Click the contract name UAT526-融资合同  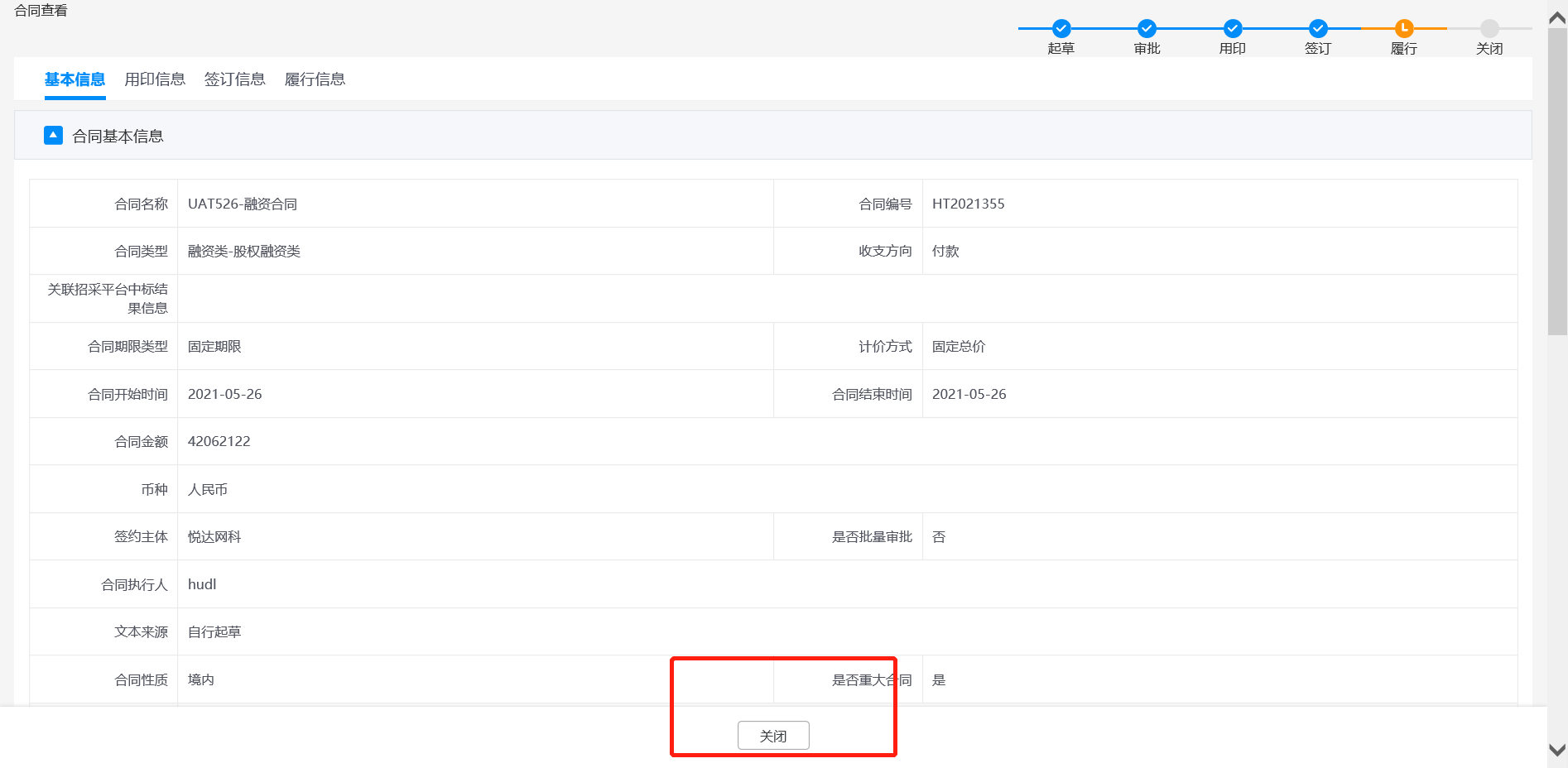[x=242, y=204]
